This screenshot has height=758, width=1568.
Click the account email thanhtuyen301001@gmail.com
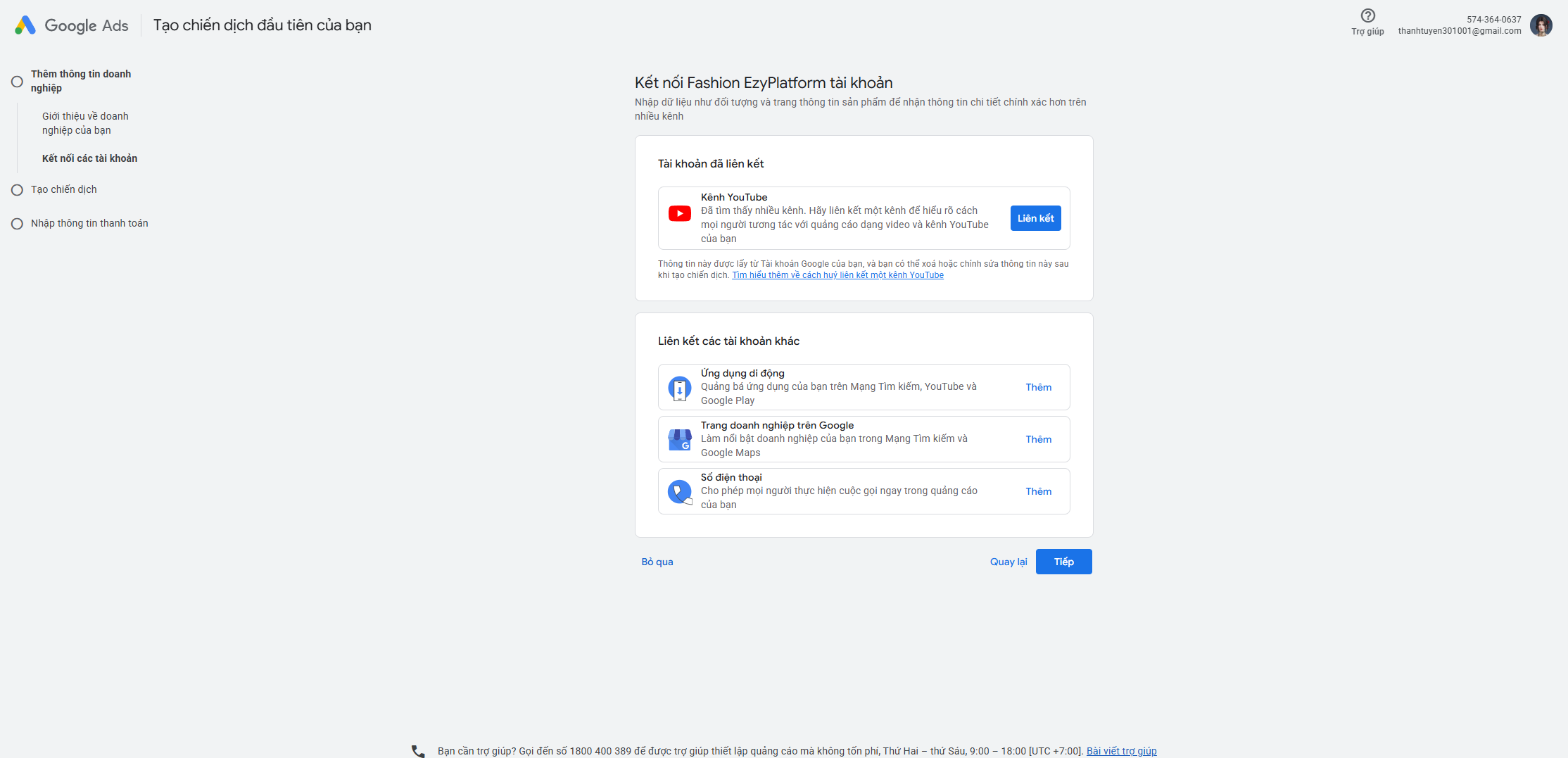(x=1460, y=31)
